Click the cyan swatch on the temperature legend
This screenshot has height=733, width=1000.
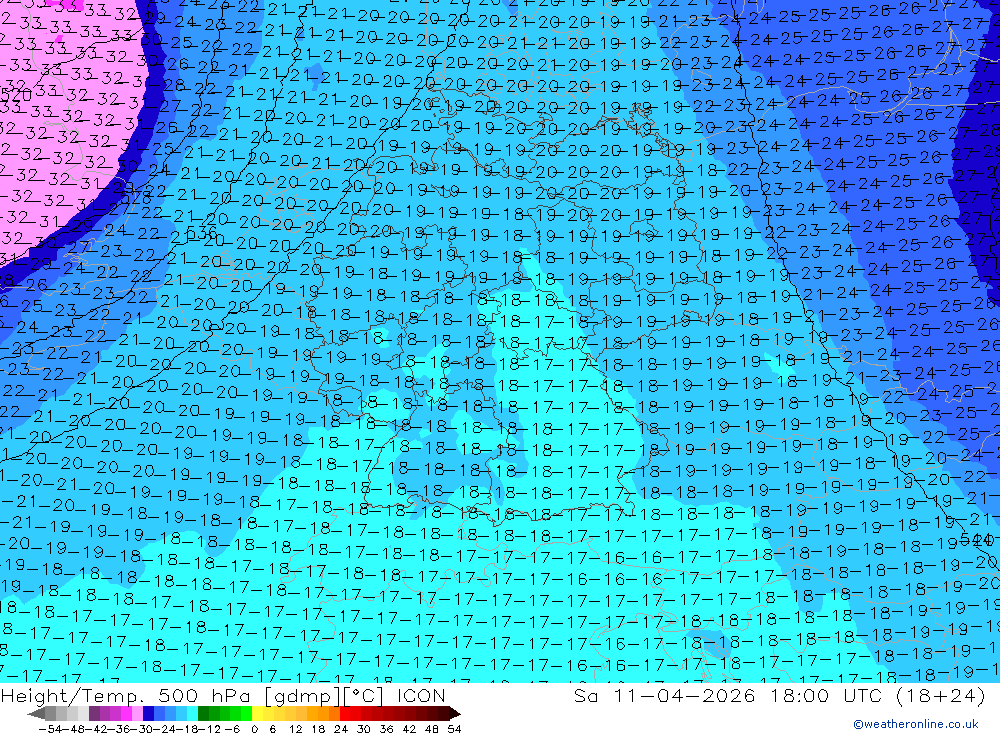pos(192,713)
